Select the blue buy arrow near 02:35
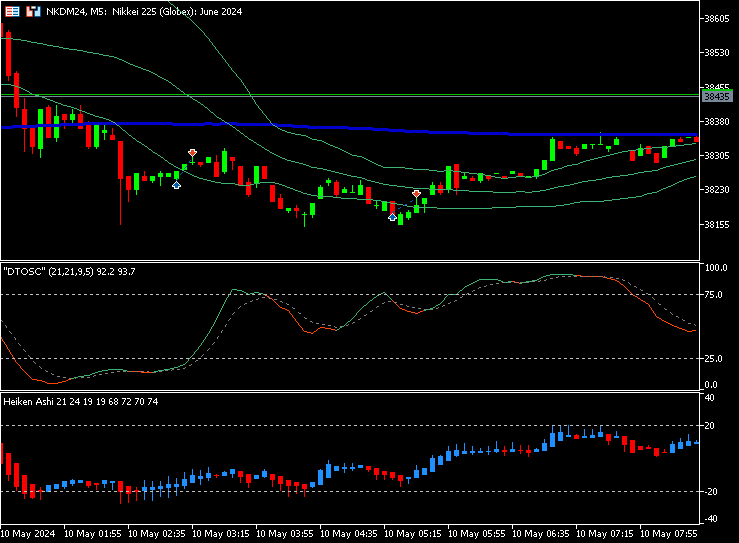739x543 pixels. [176, 185]
